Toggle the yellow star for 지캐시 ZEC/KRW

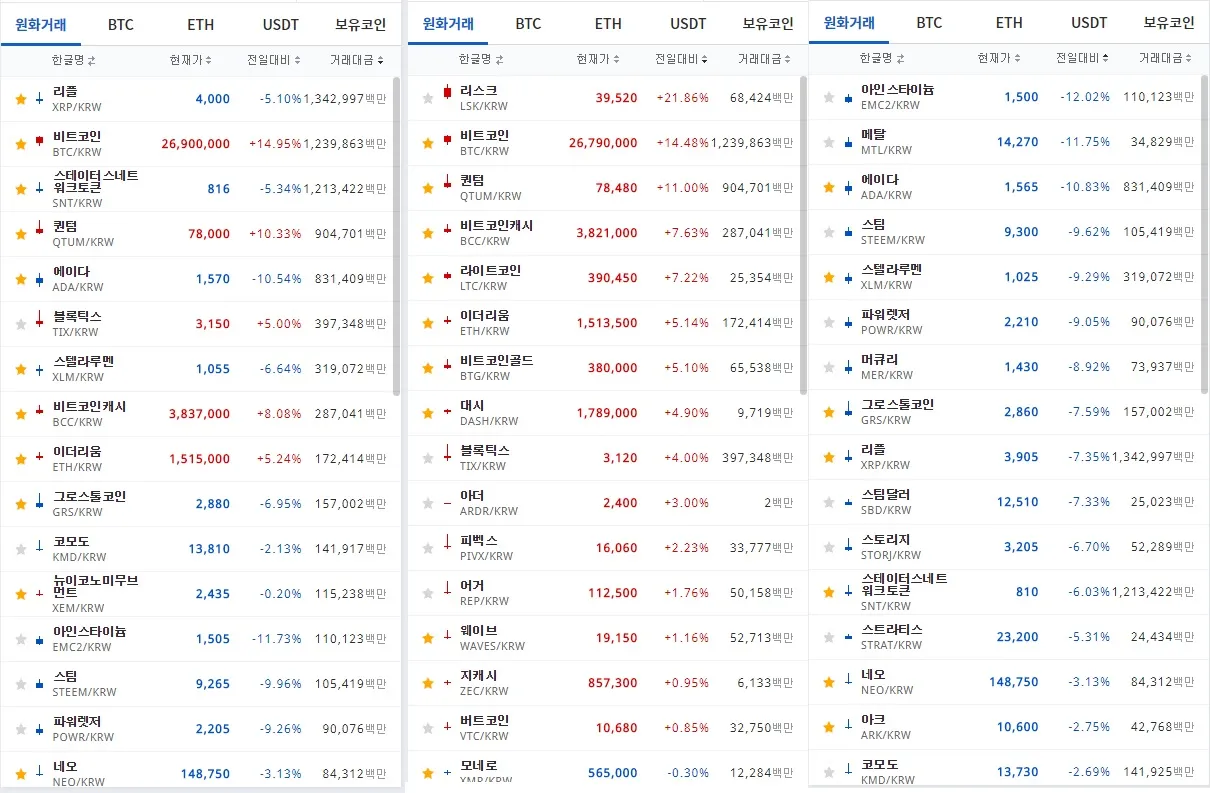(428, 683)
